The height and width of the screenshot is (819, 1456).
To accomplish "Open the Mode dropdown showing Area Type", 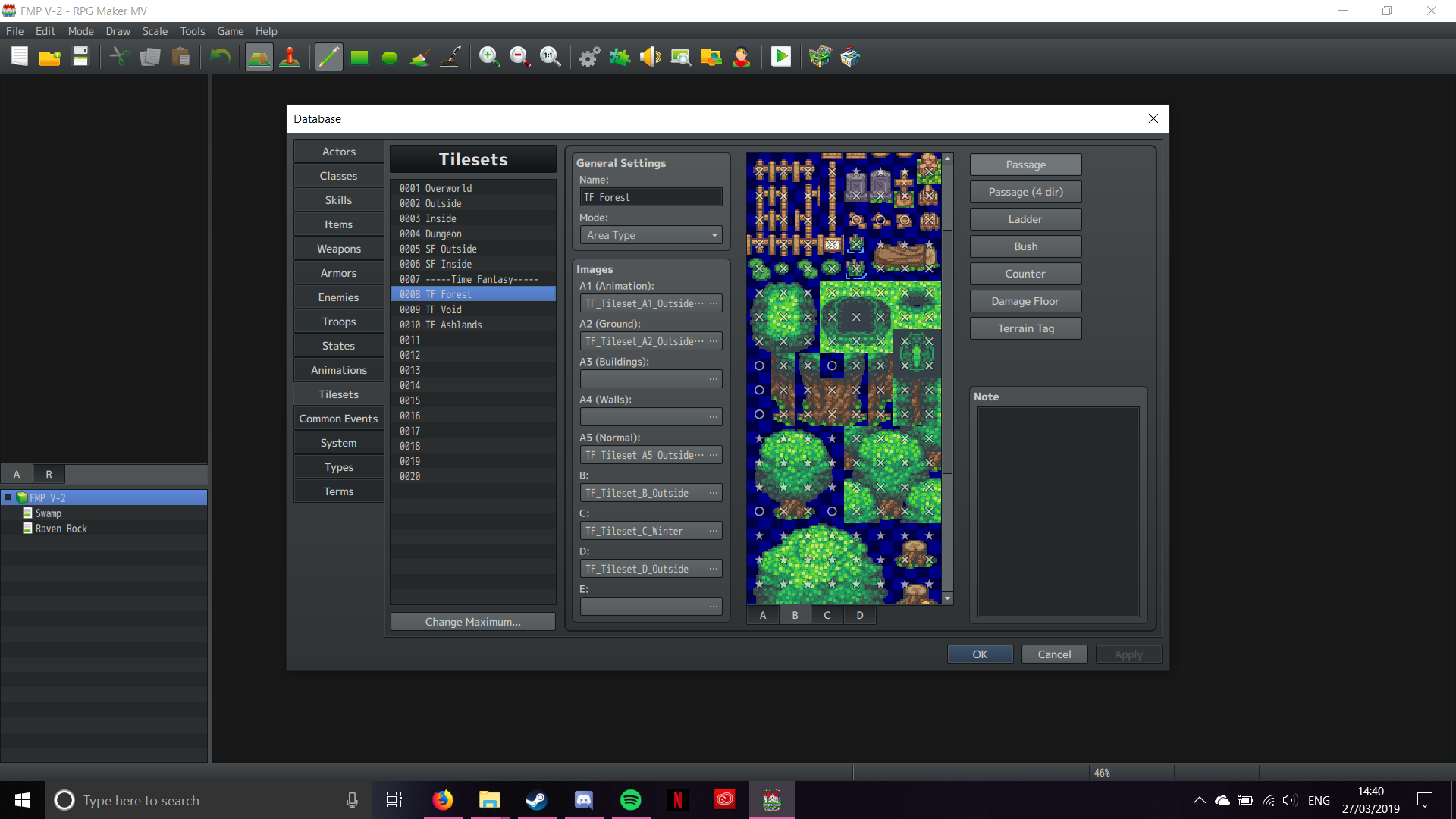I will tap(651, 235).
